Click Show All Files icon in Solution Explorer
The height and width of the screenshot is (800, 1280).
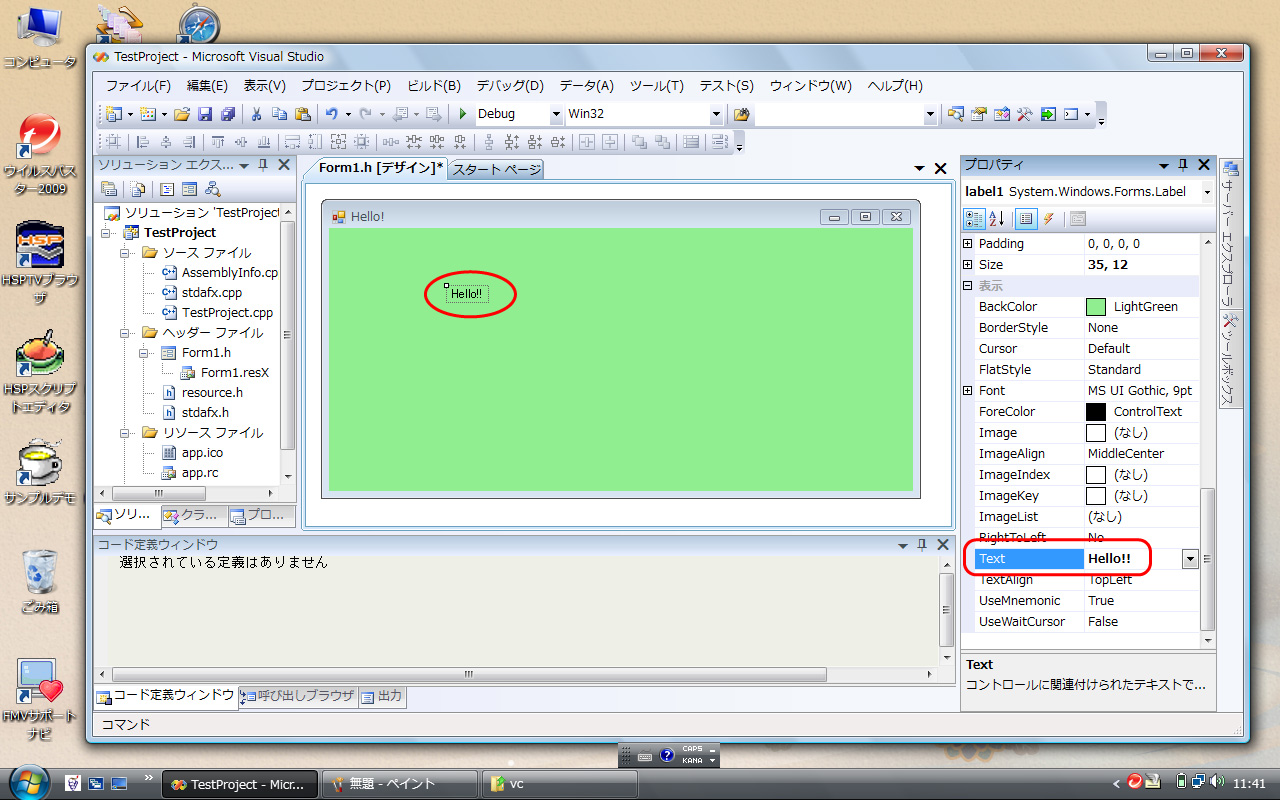138,189
